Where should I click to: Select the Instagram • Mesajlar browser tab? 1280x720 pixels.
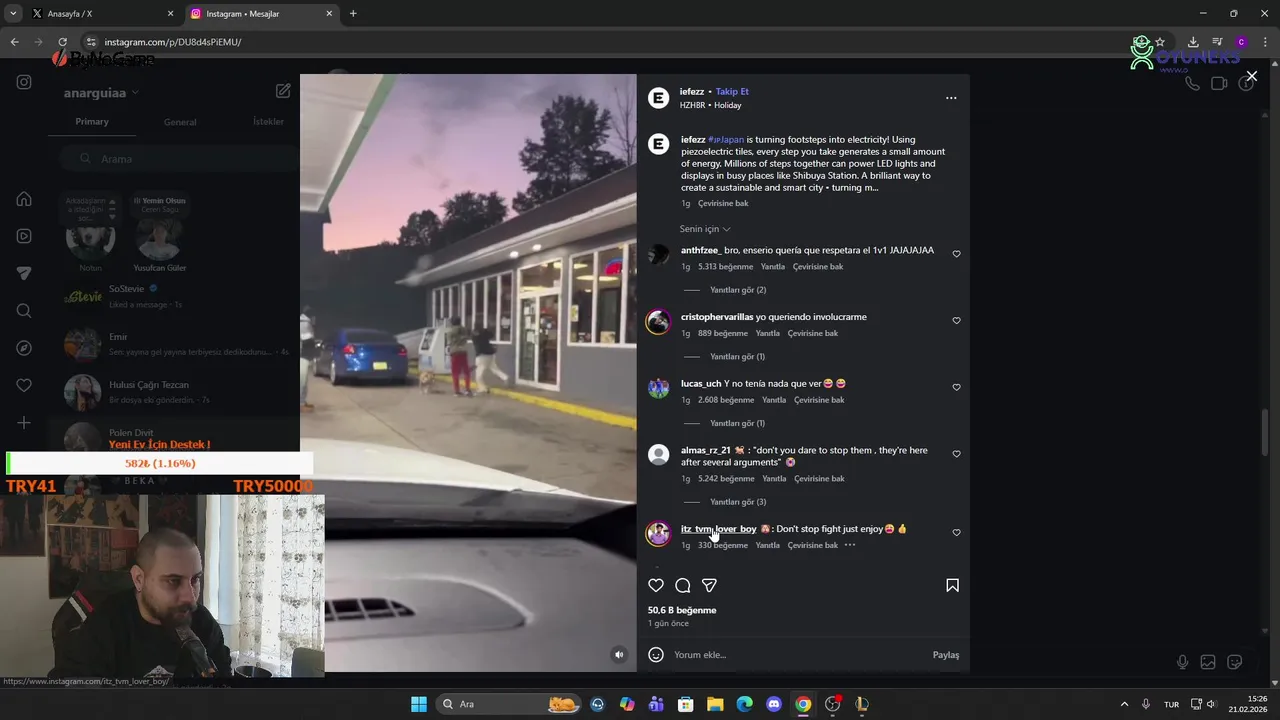point(262,13)
